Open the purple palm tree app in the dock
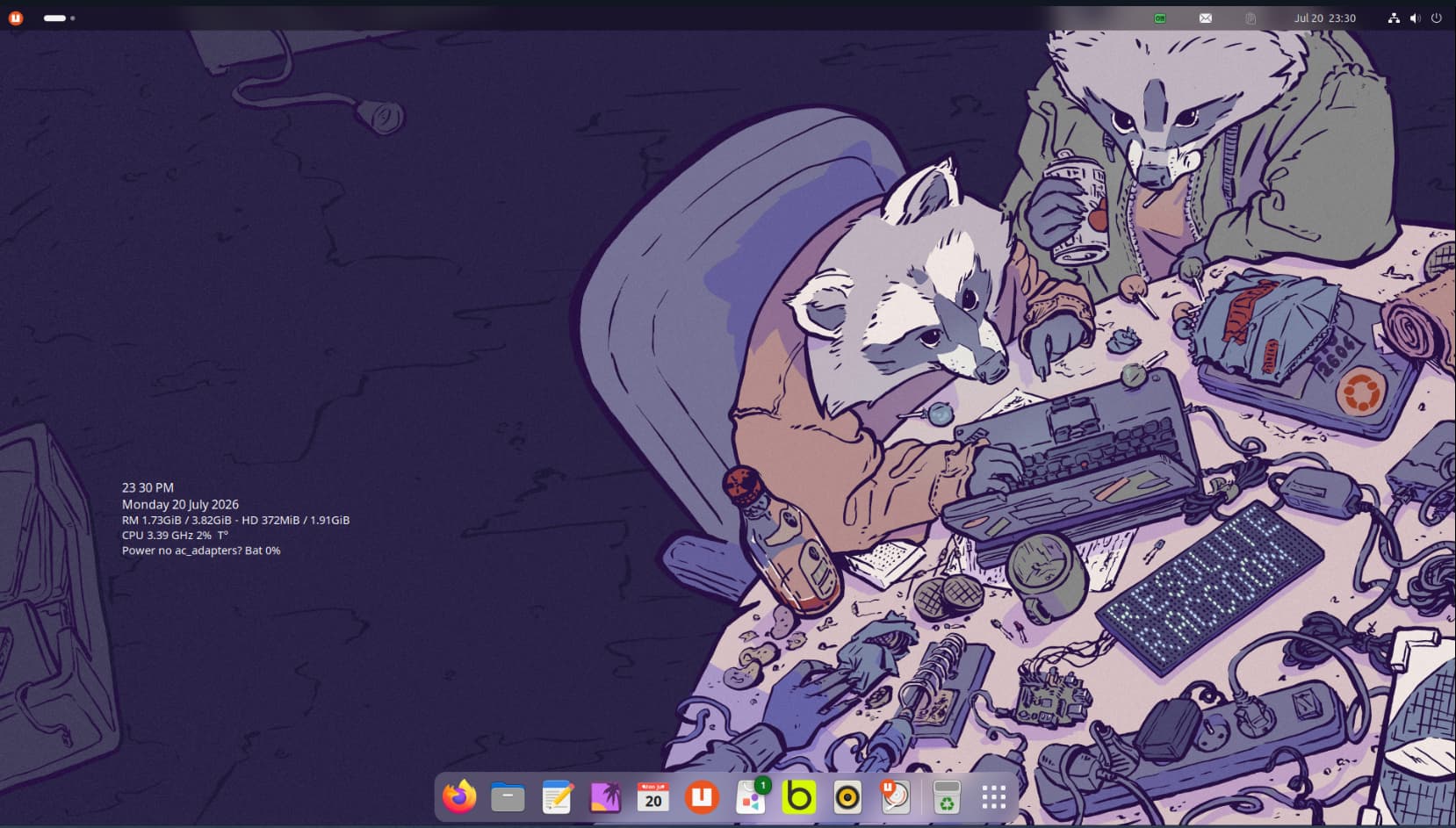This screenshot has height=828, width=1456. click(x=605, y=797)
